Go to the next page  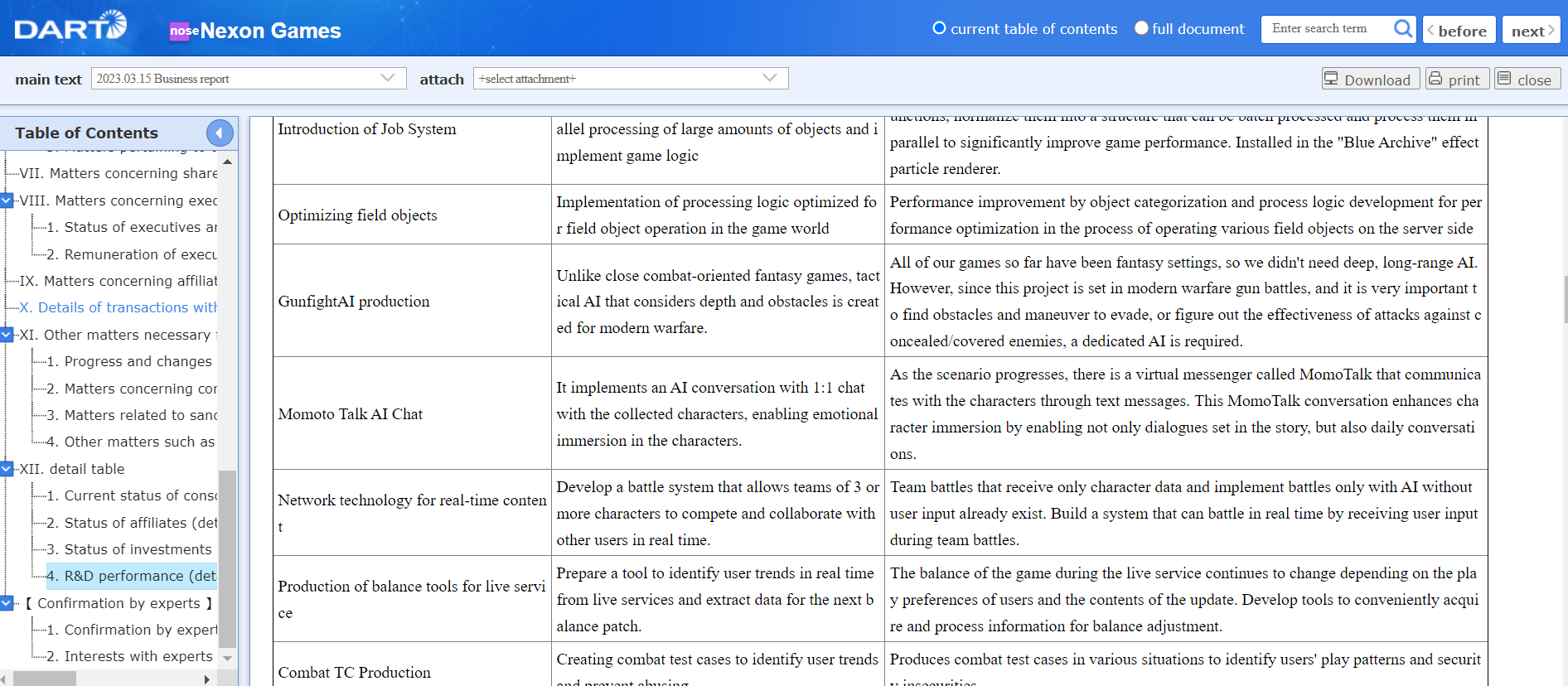tap(1531, 31)
